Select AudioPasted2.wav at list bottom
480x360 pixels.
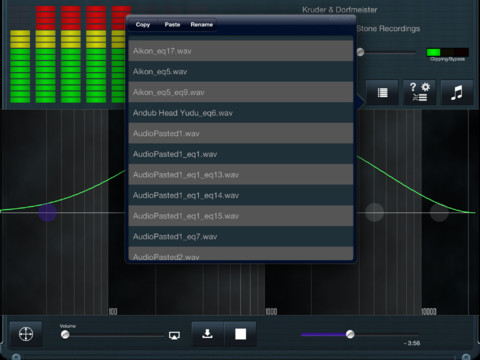coord(241,254)
